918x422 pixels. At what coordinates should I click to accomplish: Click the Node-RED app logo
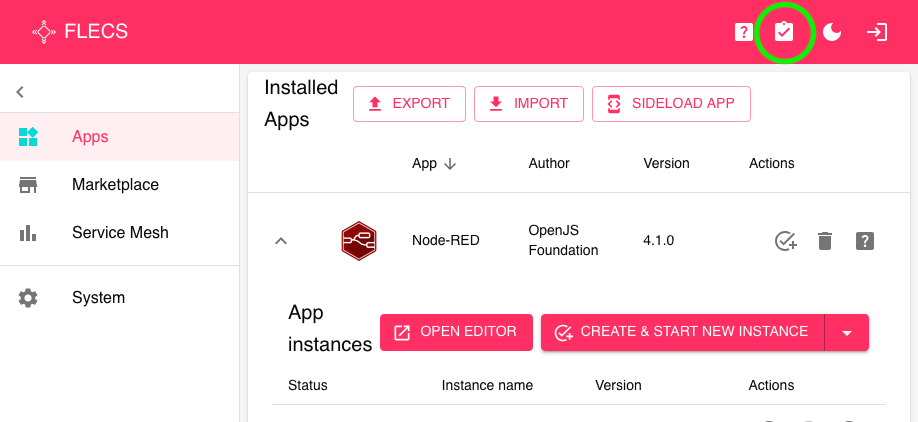click(x=359, y=241)
